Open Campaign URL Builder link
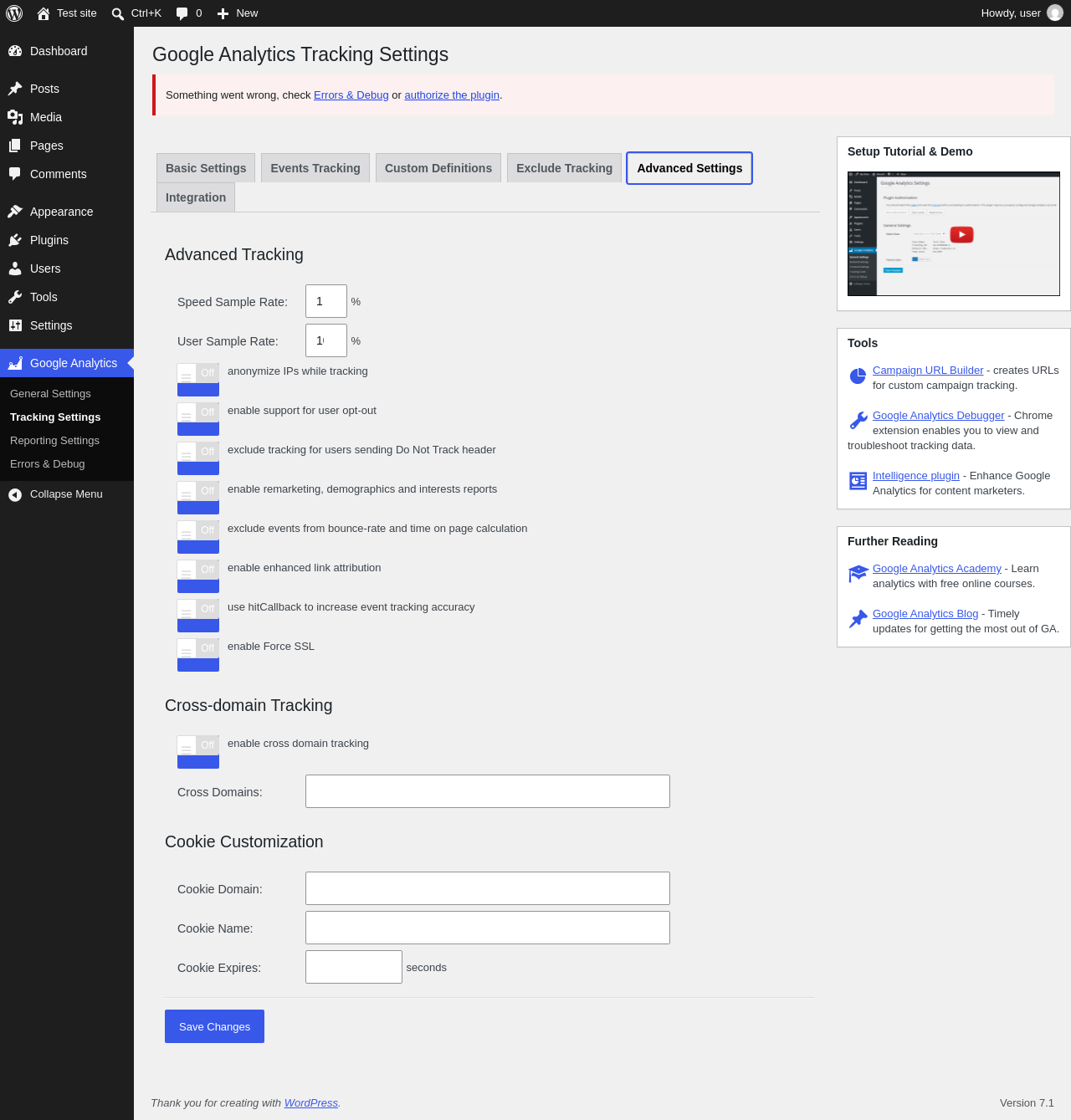 pos(928,371)
